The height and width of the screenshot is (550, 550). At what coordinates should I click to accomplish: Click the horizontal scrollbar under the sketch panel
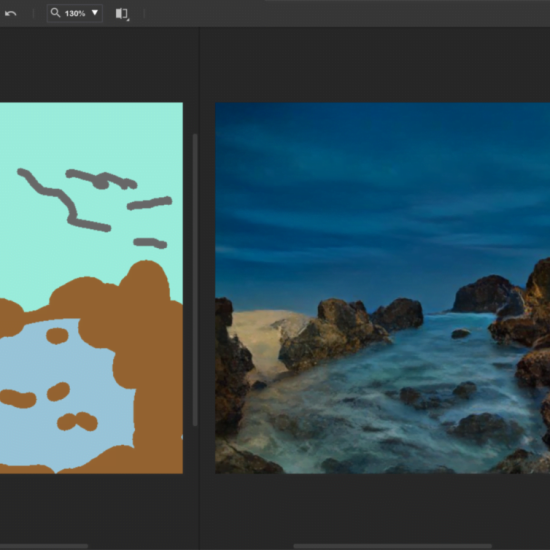44,546
